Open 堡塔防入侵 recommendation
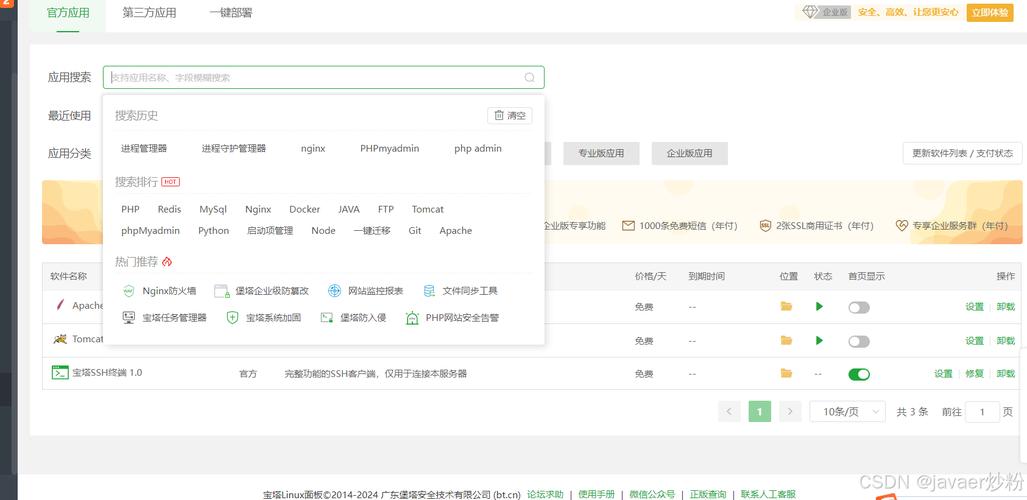 click(353, 317)
